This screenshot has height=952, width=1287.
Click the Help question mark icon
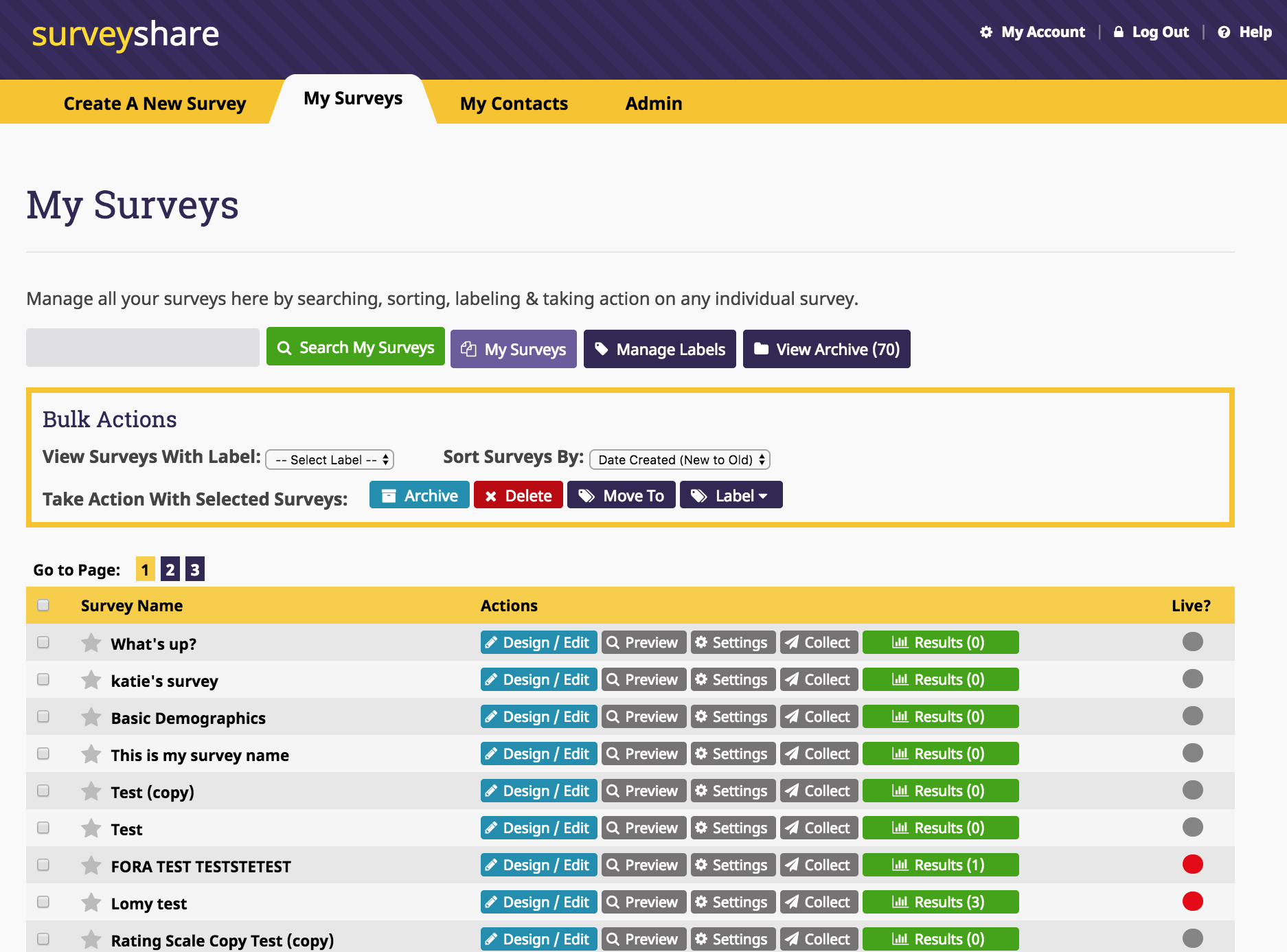pos(1224,32)
